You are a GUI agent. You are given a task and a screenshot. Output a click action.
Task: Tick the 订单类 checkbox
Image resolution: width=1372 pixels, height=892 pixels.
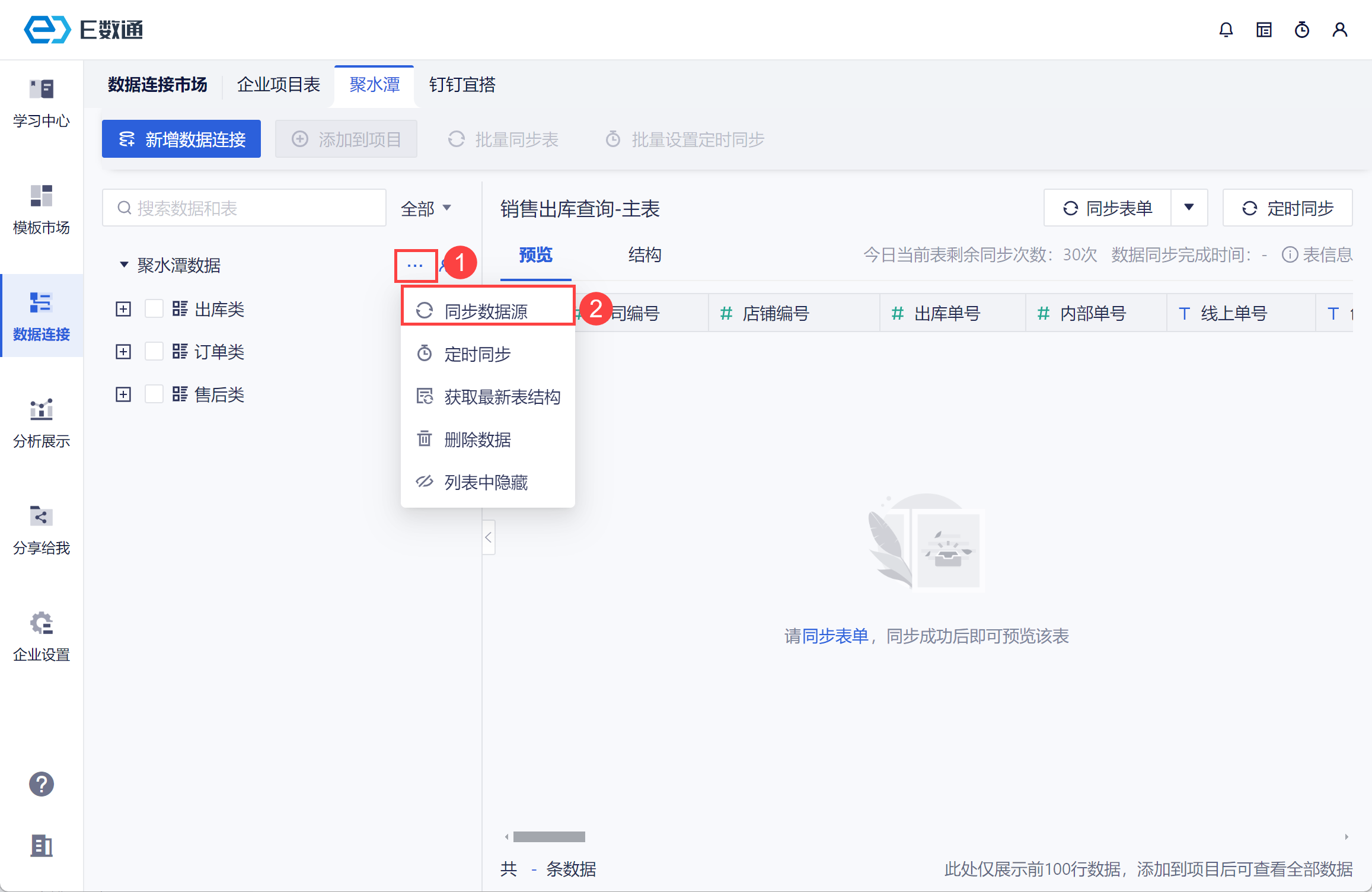click(154, 352)
